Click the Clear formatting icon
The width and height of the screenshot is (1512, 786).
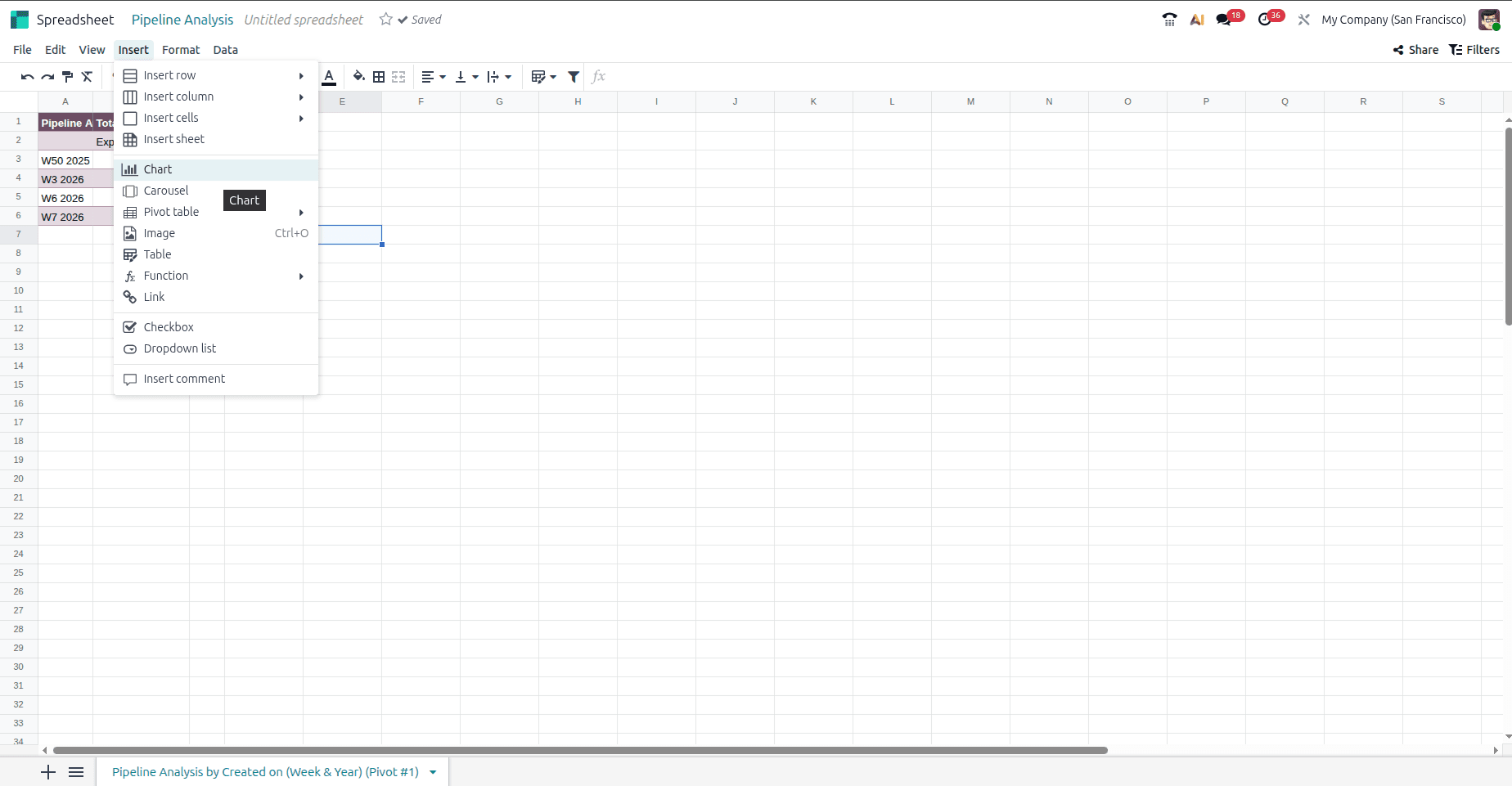pos(87,77)
